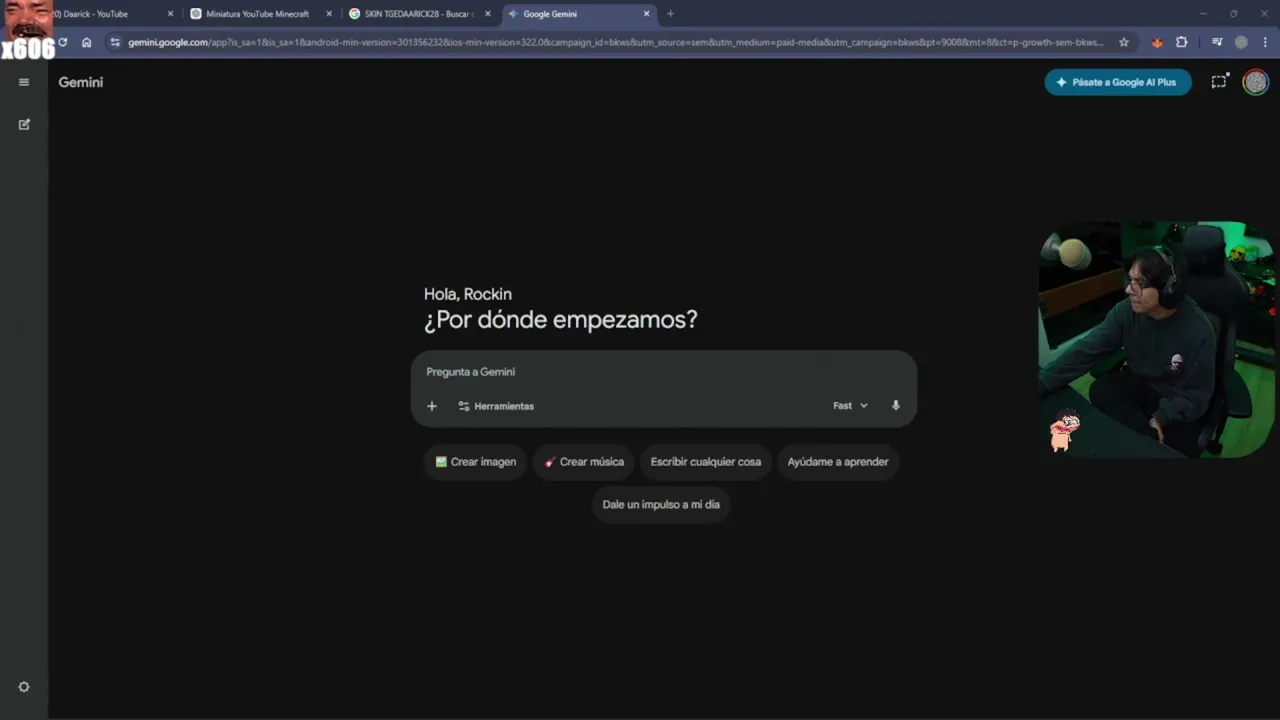
Task: Click the plus icon to add files
Action: (432, 406)
